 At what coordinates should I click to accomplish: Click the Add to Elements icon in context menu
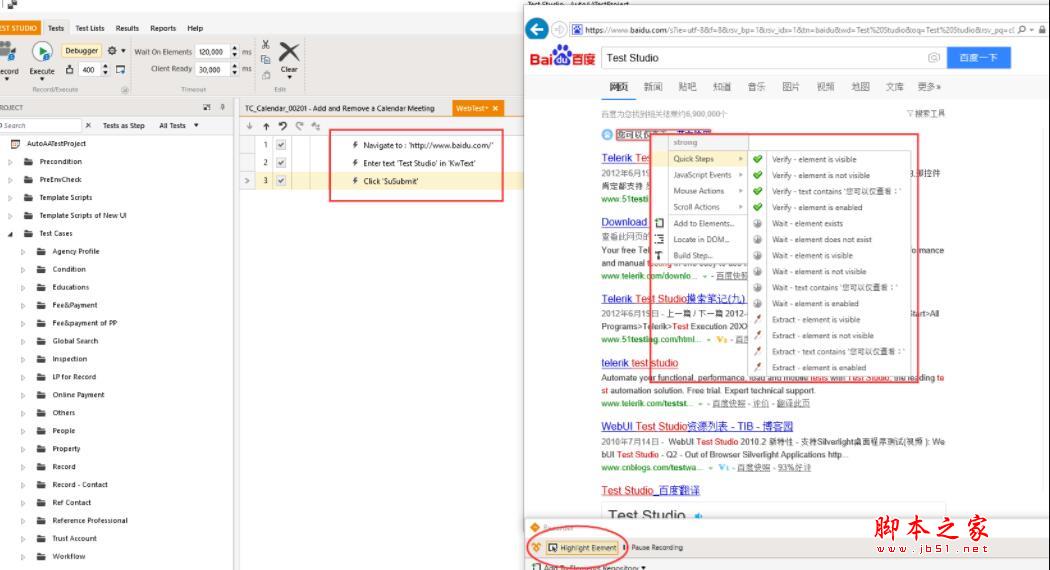click(659, 223)
